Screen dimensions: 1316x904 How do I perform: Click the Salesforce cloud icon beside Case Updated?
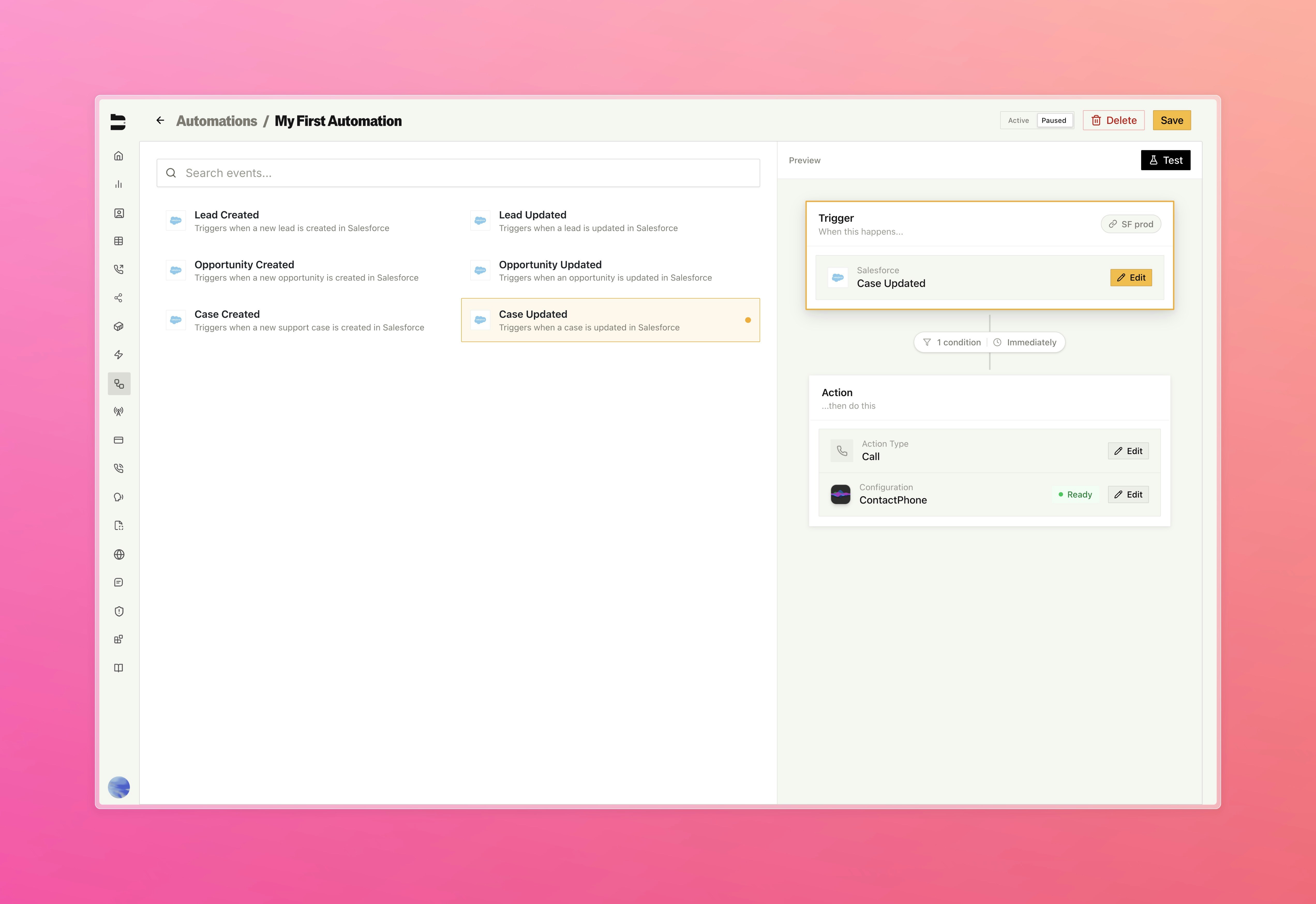point(838,277)
